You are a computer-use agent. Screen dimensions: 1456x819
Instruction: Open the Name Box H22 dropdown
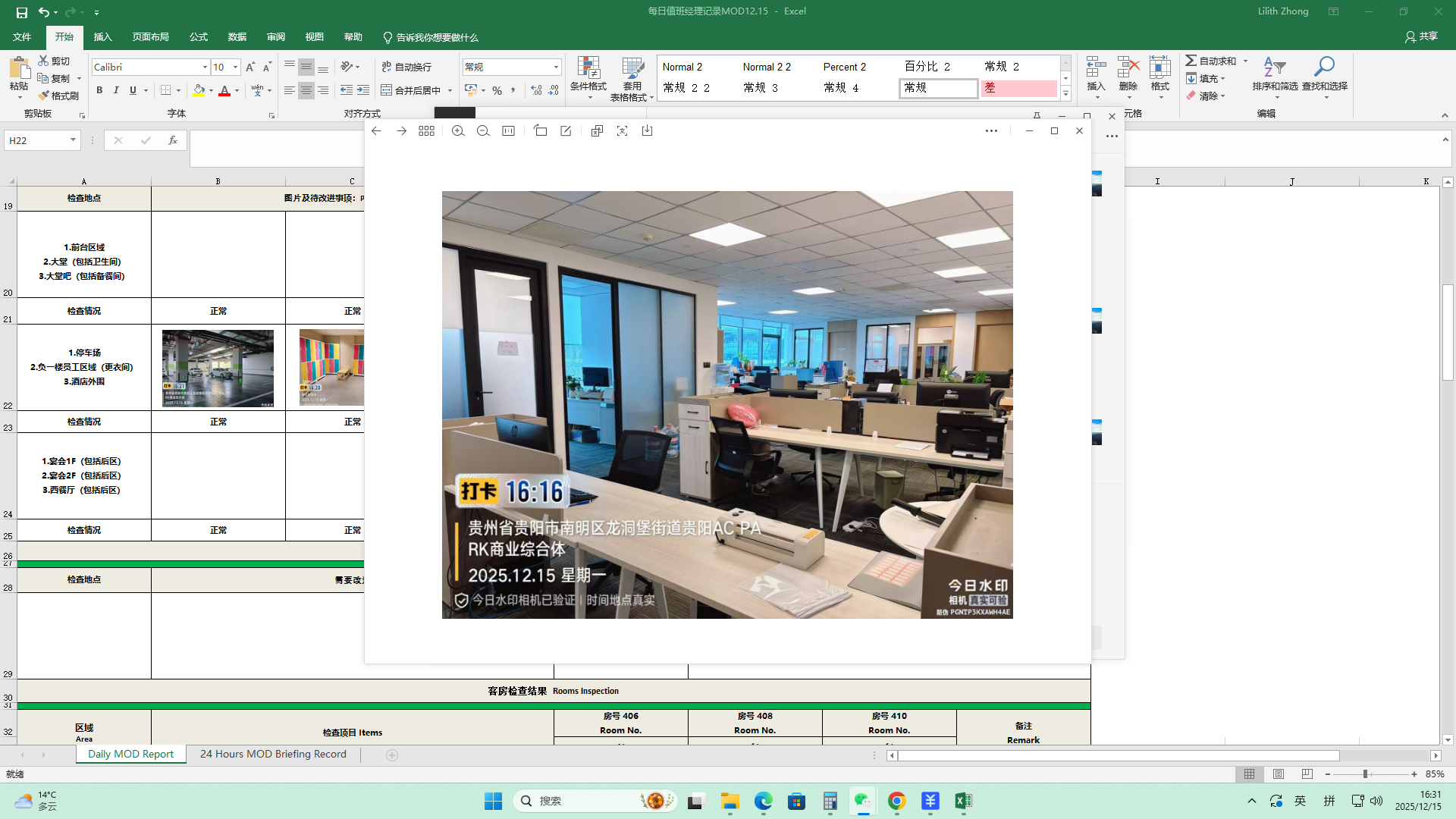pos(73,140)
